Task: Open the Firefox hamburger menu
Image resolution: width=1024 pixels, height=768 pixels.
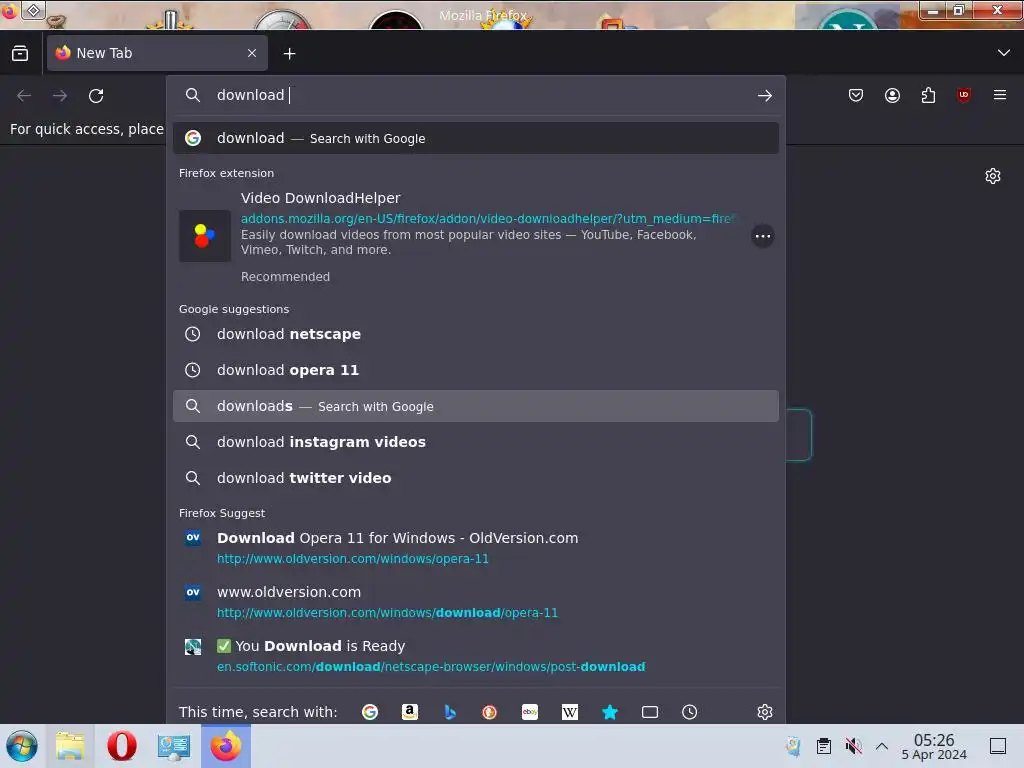Action: click(999, 95)
